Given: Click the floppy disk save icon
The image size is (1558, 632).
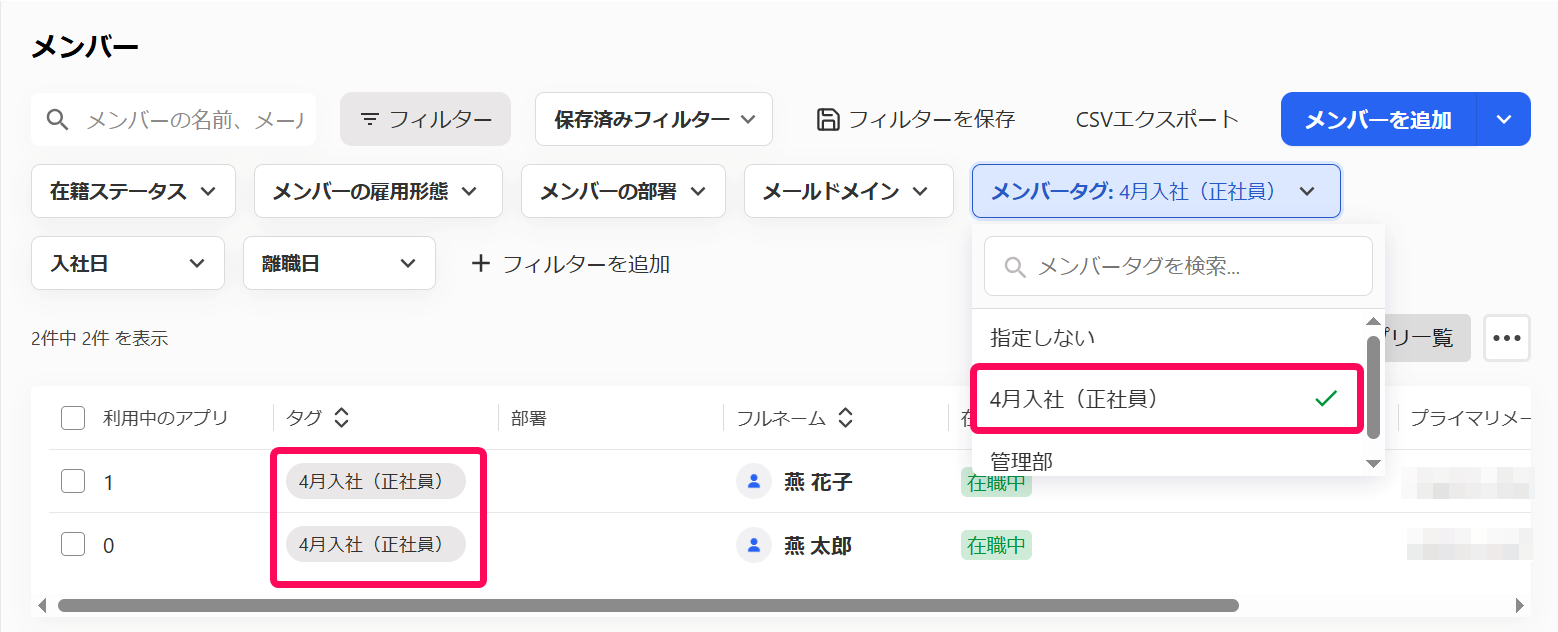Looking at the screenshot, I should [828, 120].
